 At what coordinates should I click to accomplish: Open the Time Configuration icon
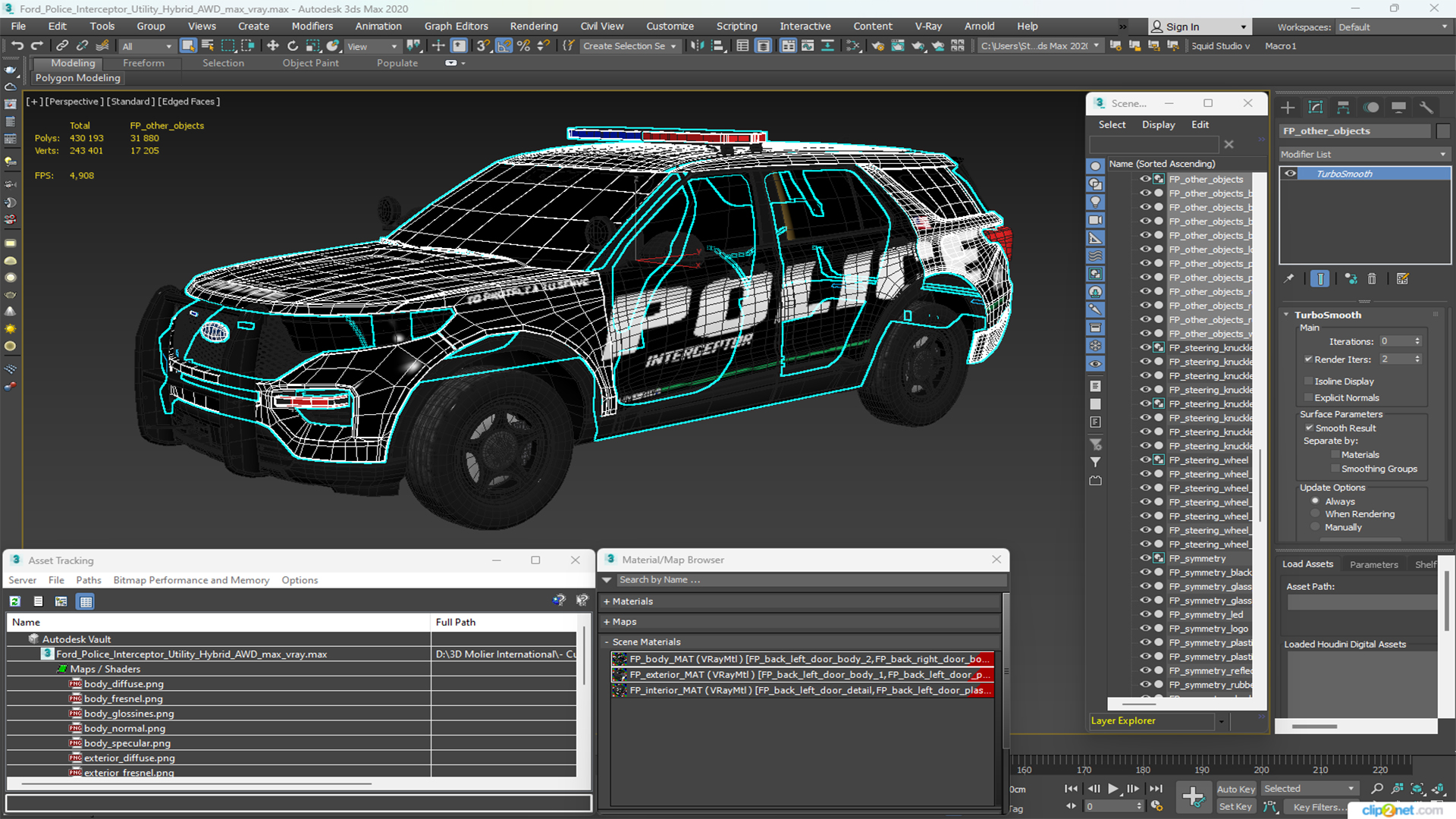click(1156, 806)
